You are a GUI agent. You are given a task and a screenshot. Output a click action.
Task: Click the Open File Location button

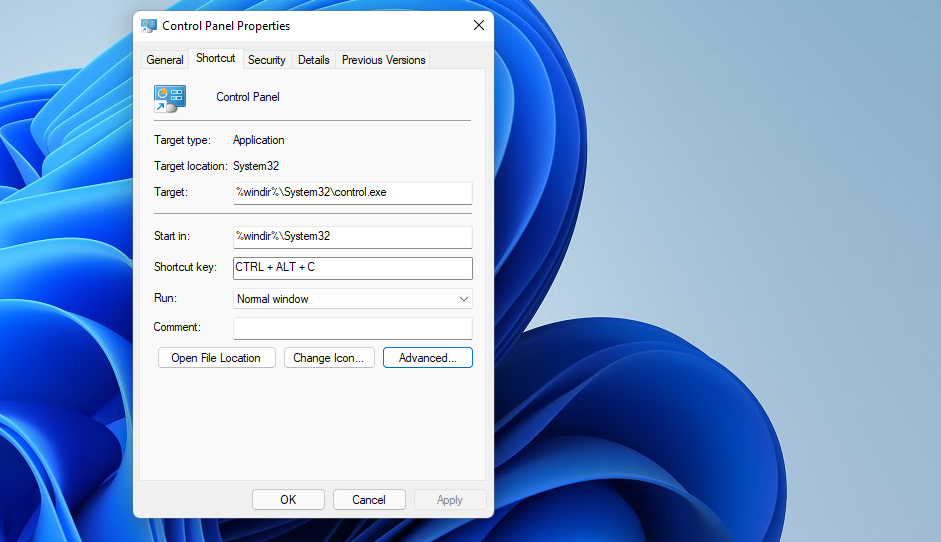click(x=217, y=358)
